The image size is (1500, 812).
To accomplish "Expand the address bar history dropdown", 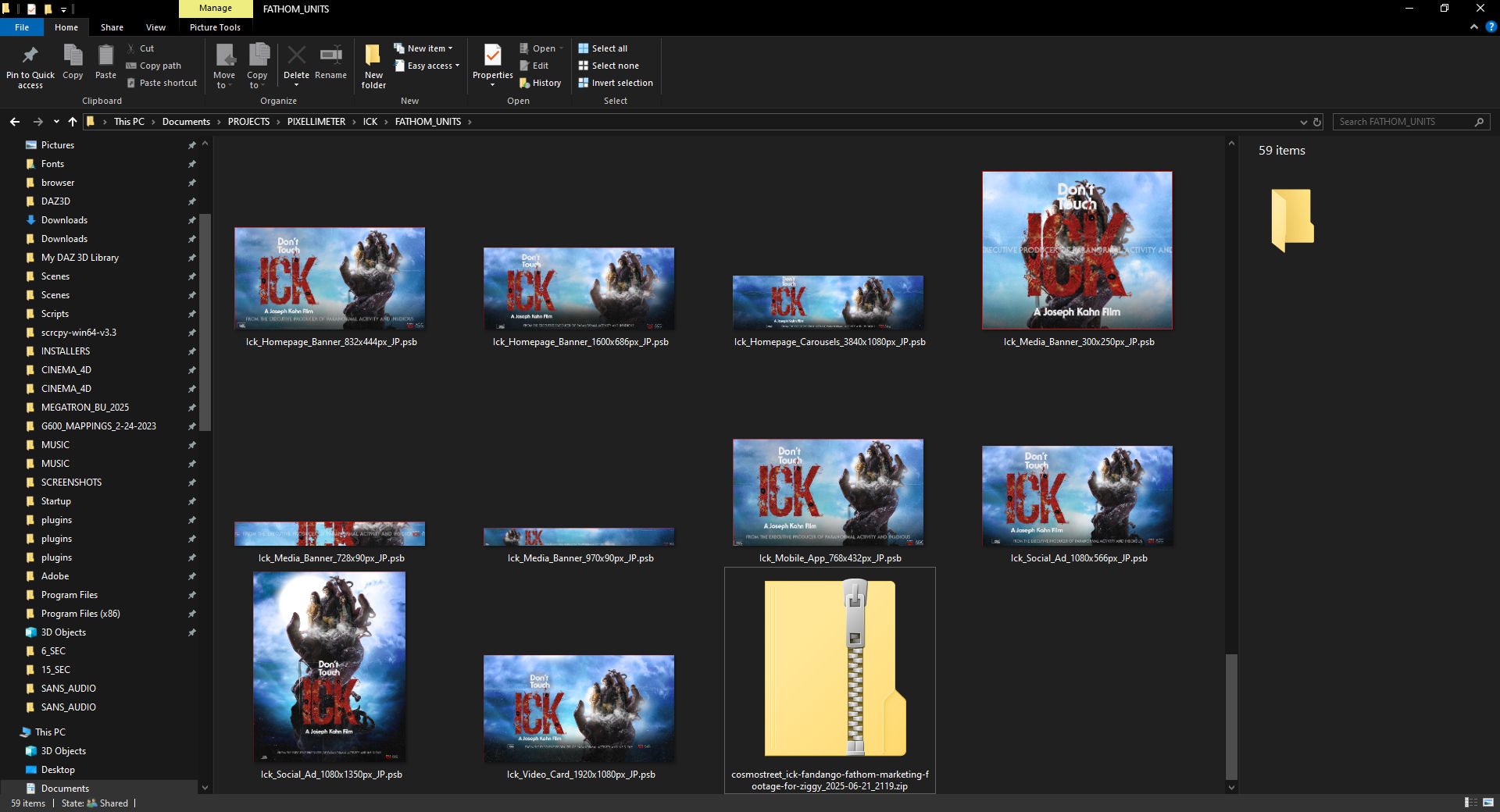I will (1303, 122).
